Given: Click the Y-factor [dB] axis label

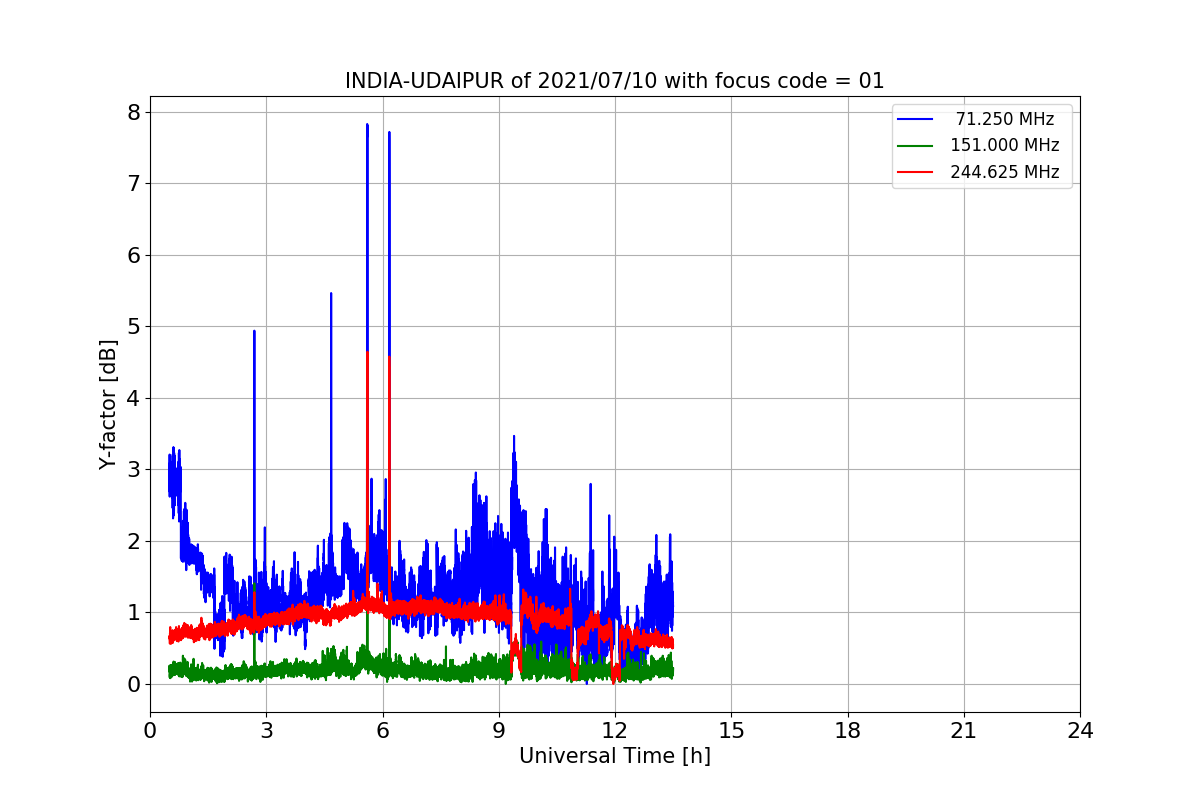Looking at the screenshot, I should coord(109,405).
